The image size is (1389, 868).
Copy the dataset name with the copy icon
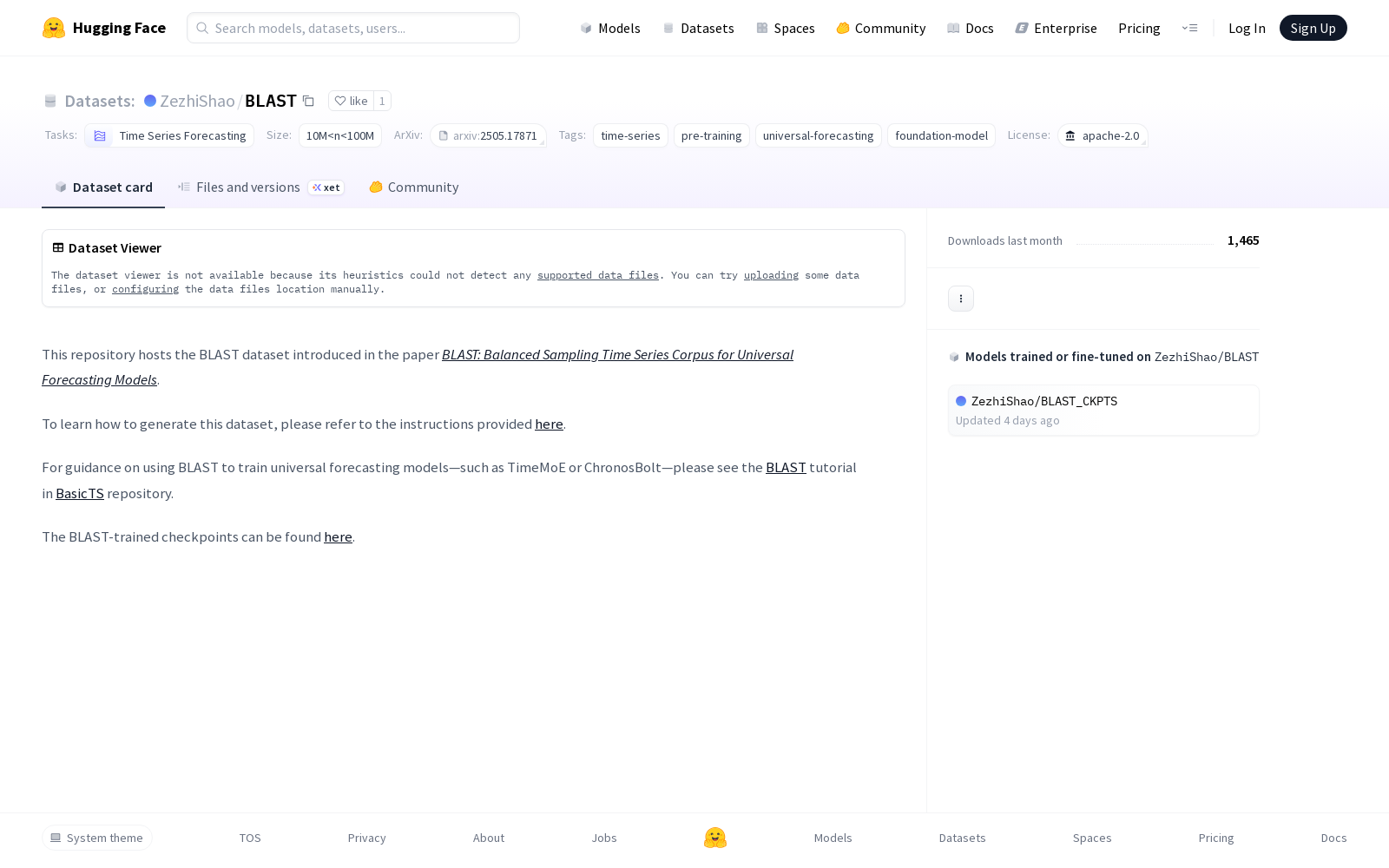click(308, 101)
